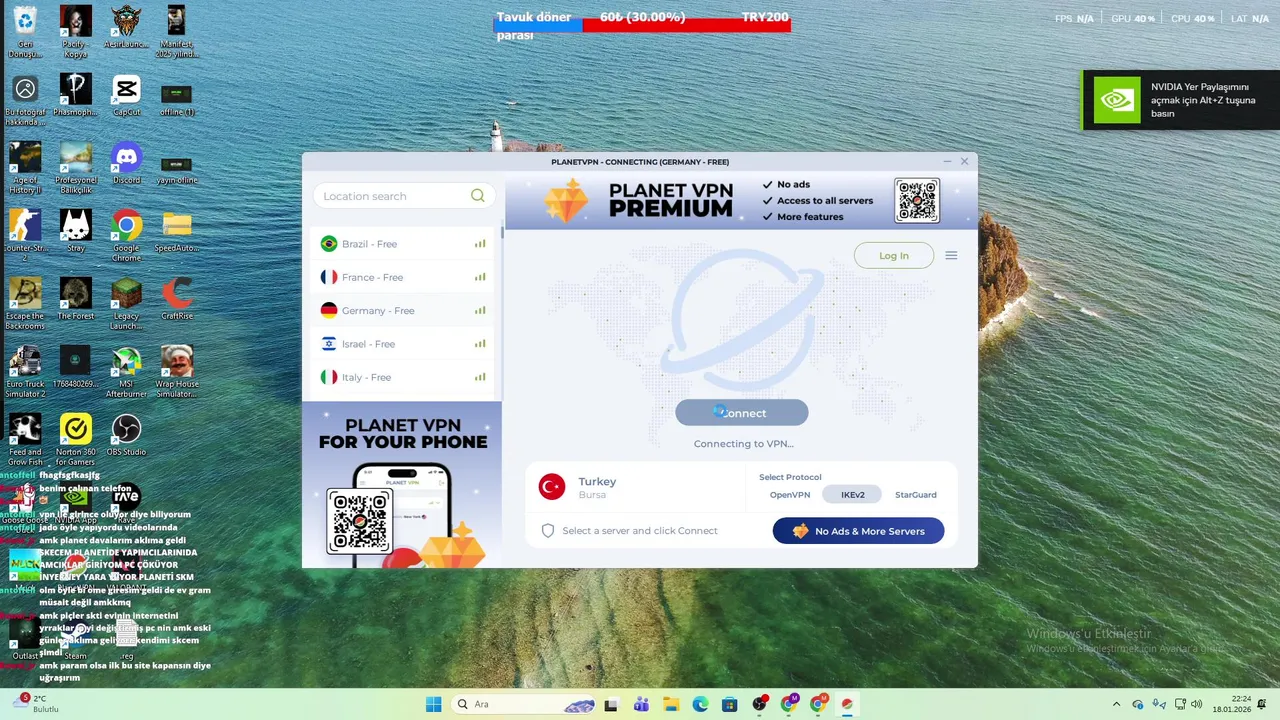This screenshot has width=1280, height=720.
Task: Open Age of History II shortcut
Action: coord(25,168)
